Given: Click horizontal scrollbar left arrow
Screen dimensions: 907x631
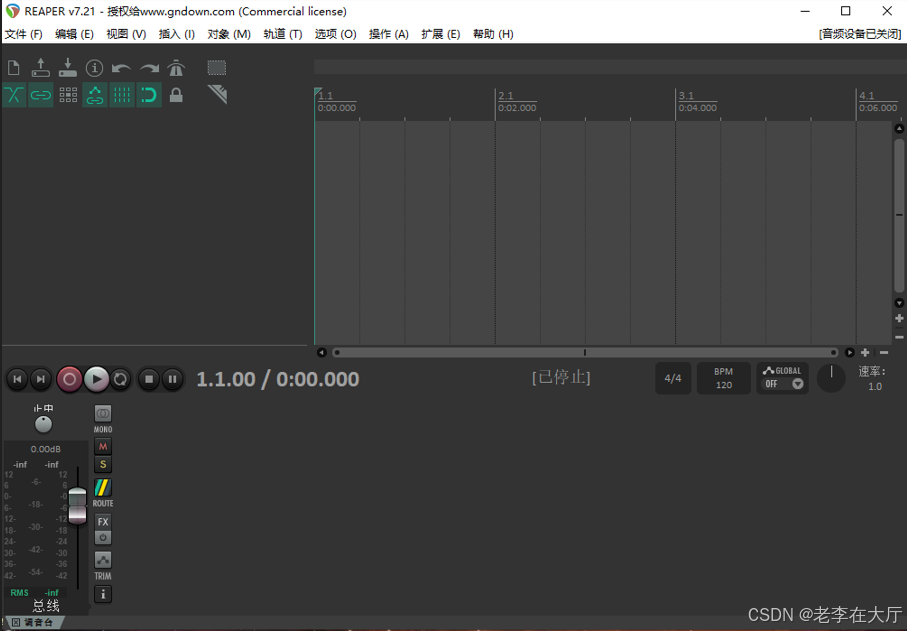Looking at the screenshot, I should click(322, 352).
